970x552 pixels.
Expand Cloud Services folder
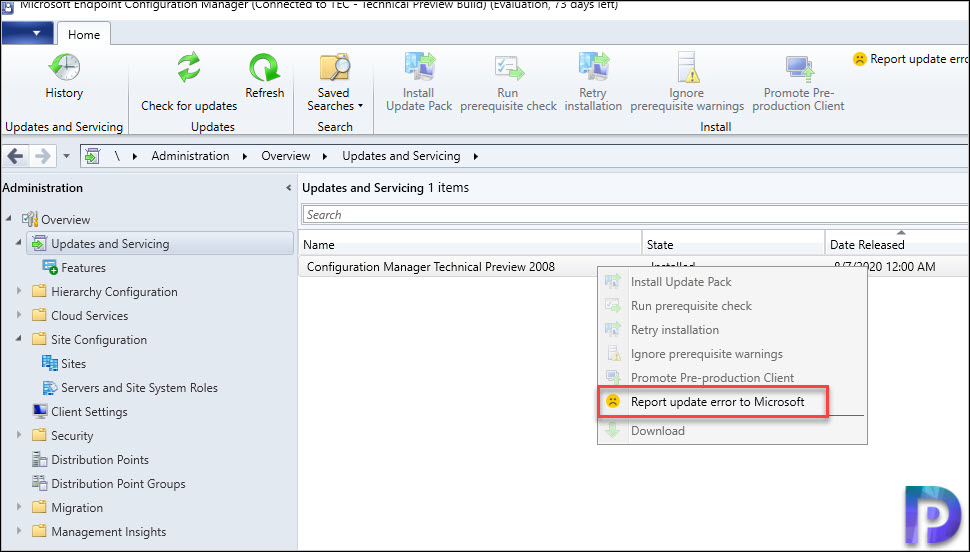point(19,316)
